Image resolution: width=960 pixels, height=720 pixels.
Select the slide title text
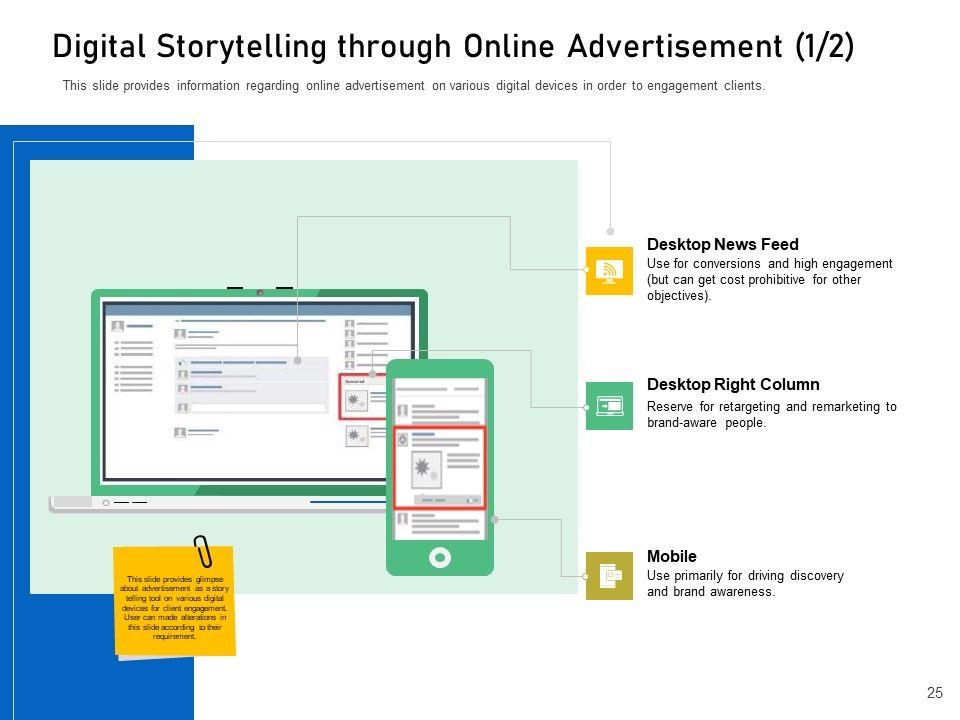(453, 47)
